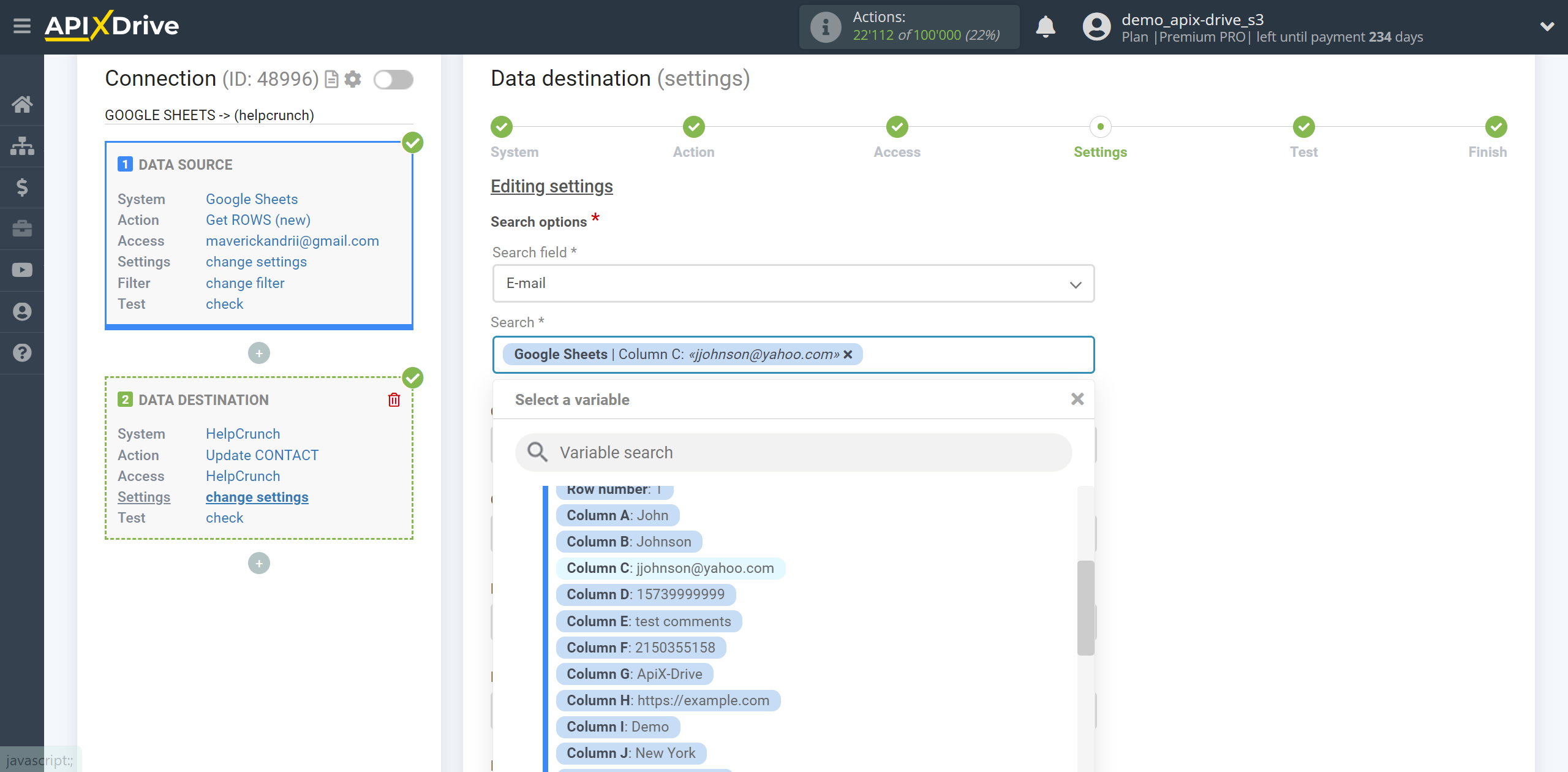Click maverickandrii@gmail.com access link
The height and width of the screenshot is (772, 1568).
292,241
